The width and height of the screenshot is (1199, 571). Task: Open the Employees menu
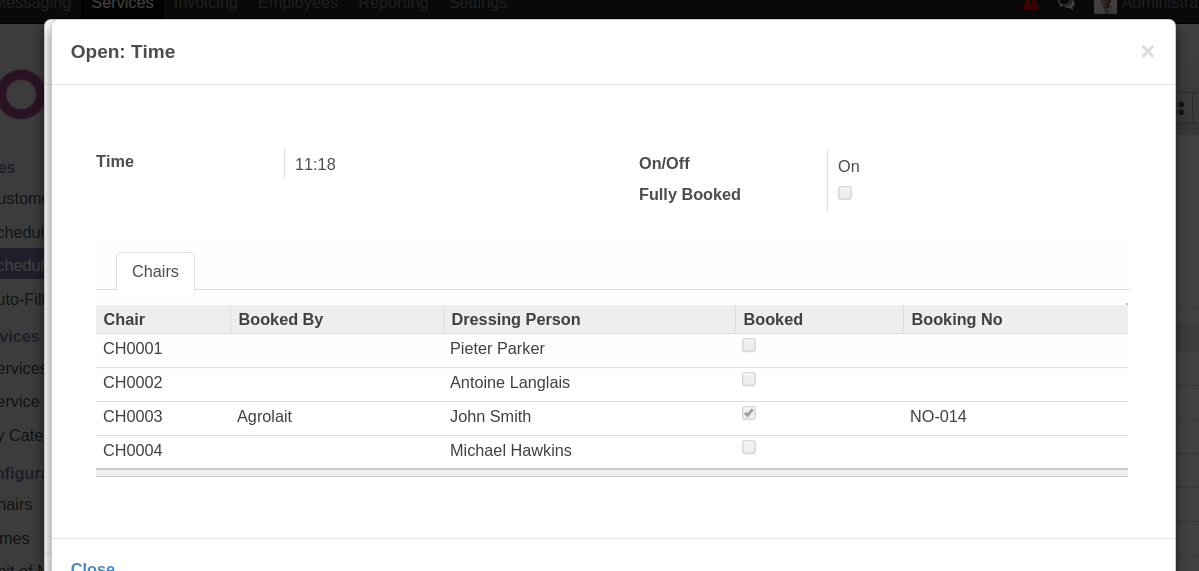point(297,5)
